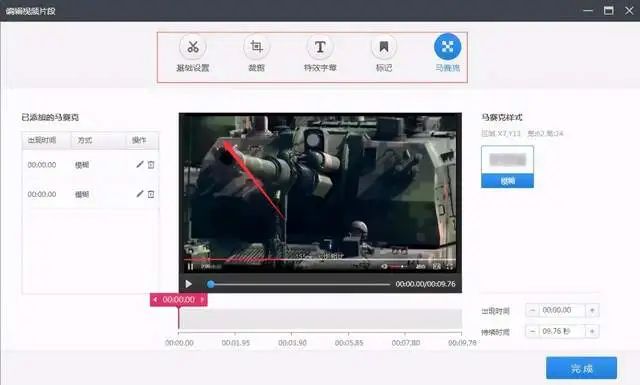Select the crop tool icon
The image size is (640, 385).
pyautogui.click(x=256, y=47)
